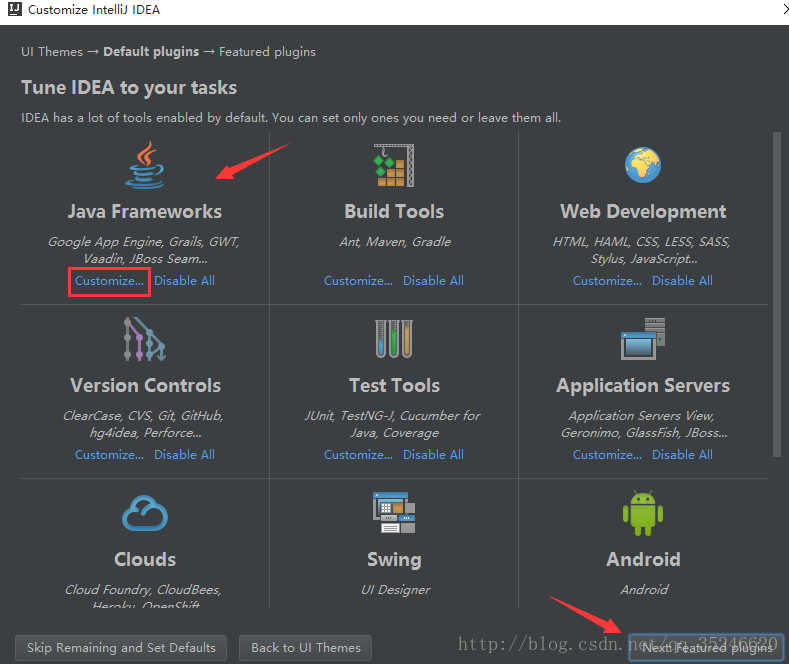Click 'HTML, HAML, CSS, LESS, SASS' description

tap(642, 242)
